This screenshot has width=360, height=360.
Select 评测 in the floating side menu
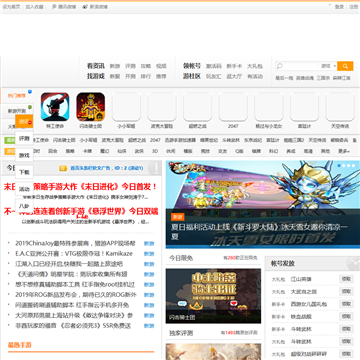(x=24, y=138)
